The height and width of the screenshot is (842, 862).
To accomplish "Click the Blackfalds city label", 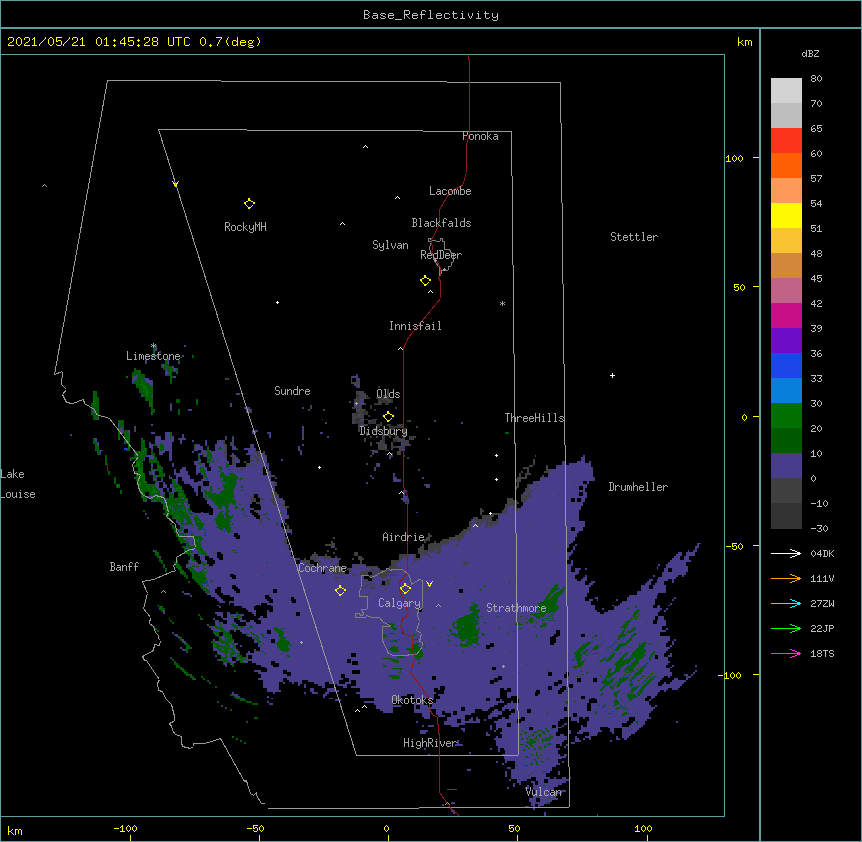I will coord(441,223).
